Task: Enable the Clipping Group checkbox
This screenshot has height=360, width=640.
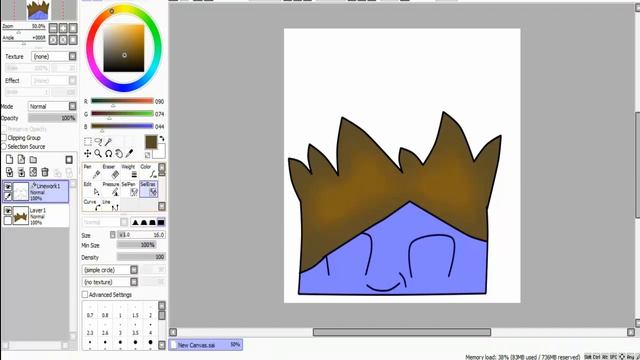Action: (x=4, y=138)
